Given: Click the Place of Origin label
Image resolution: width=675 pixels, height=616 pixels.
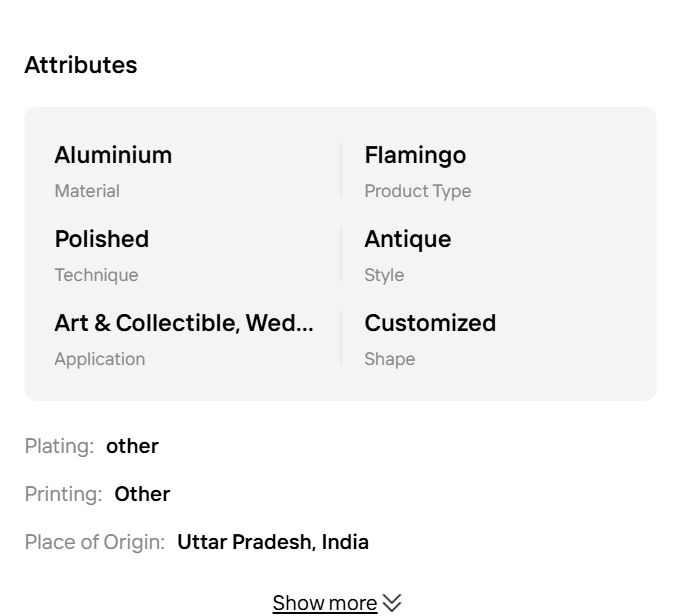Looking at the screenshot, I should pyautogui.click(x=94, y=542).
